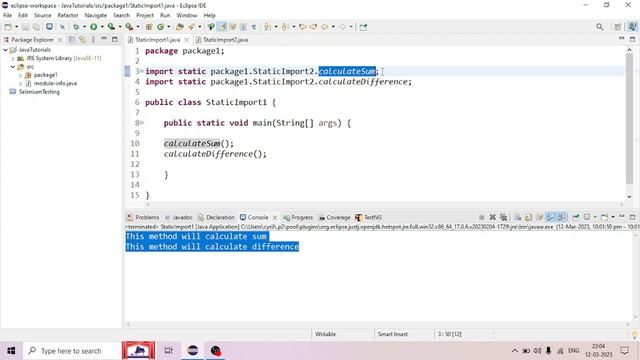Viewport: 640px width, 360px height.
Task: Click the External Tools run icon
Action: (129, 27)
